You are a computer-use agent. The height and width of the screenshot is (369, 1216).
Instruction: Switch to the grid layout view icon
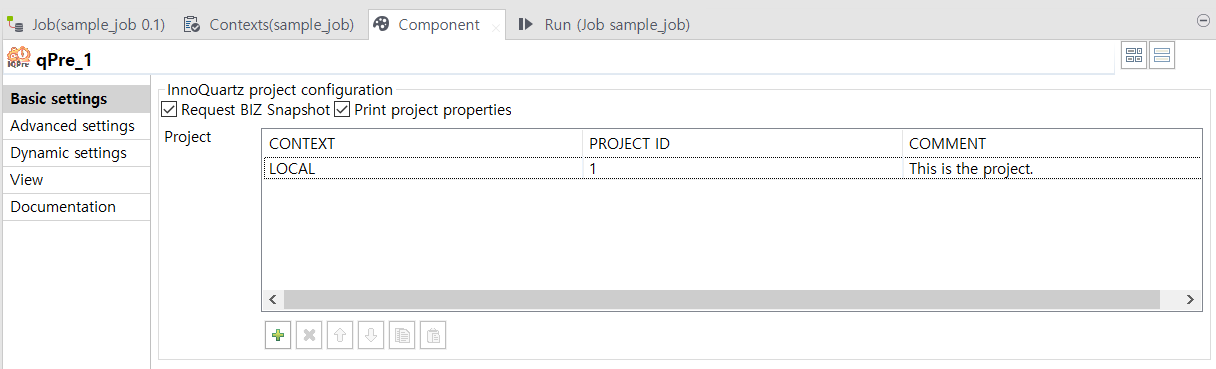coord(1135,56)
